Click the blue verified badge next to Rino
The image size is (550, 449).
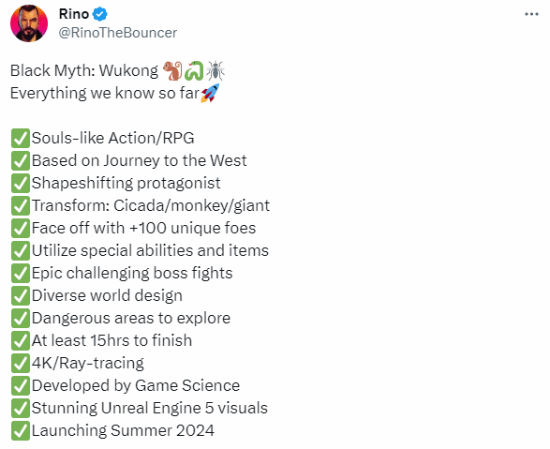[x=100, y=14]
